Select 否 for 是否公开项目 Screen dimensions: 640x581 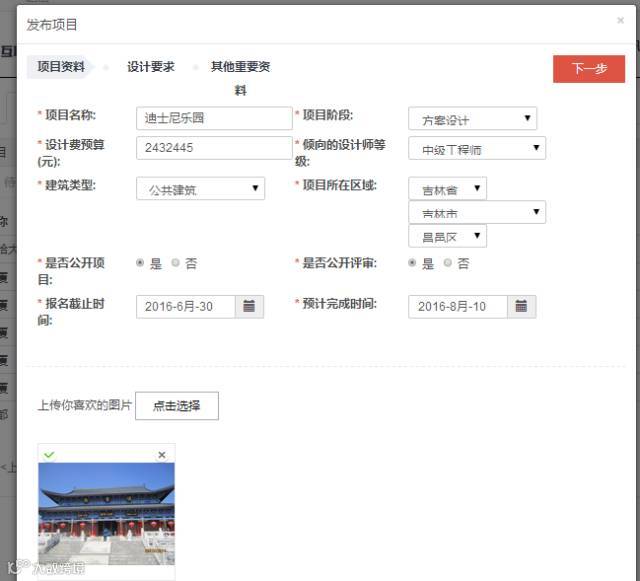click(x=176, y=263)
